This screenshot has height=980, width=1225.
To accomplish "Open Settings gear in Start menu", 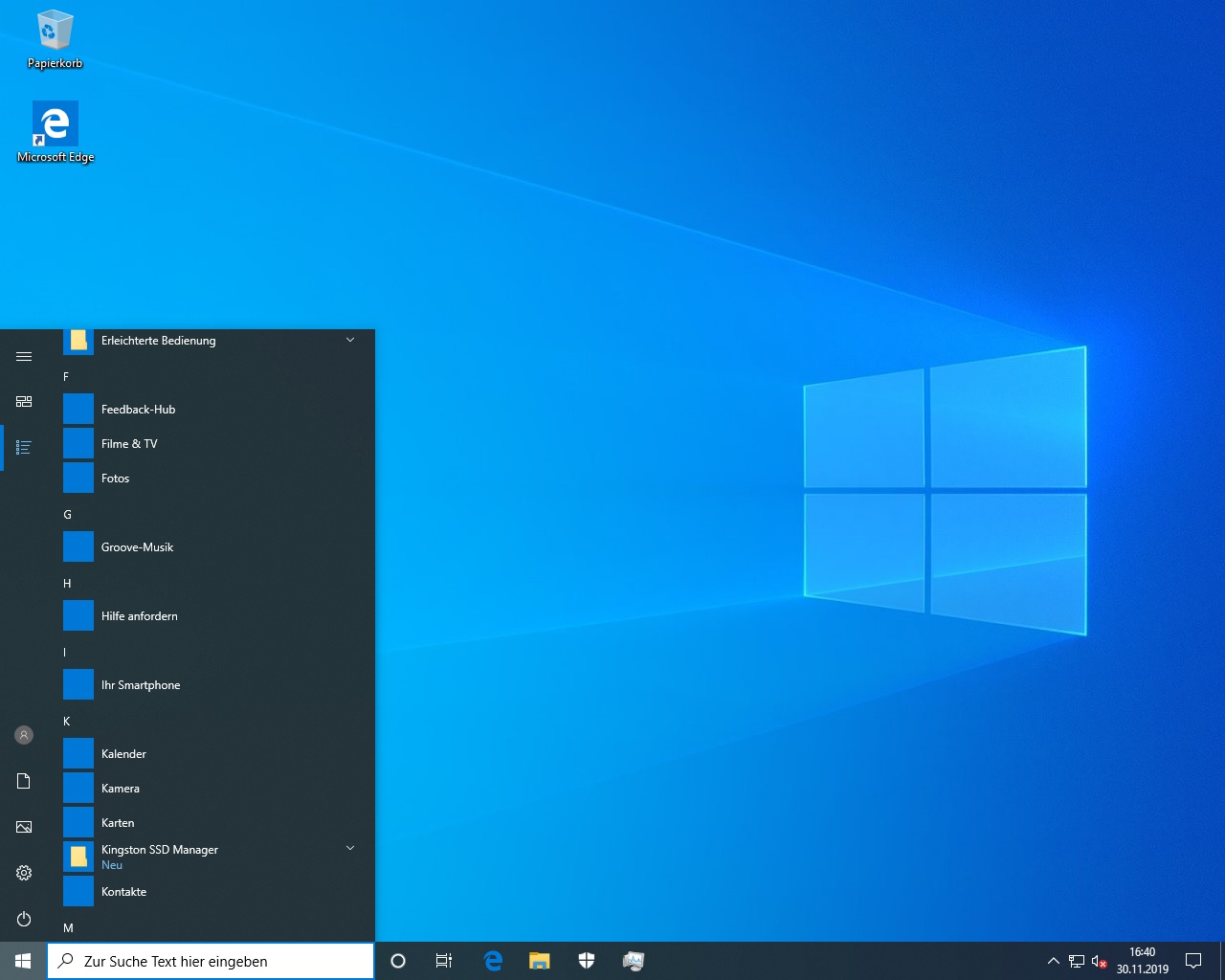I will [24, 873].
